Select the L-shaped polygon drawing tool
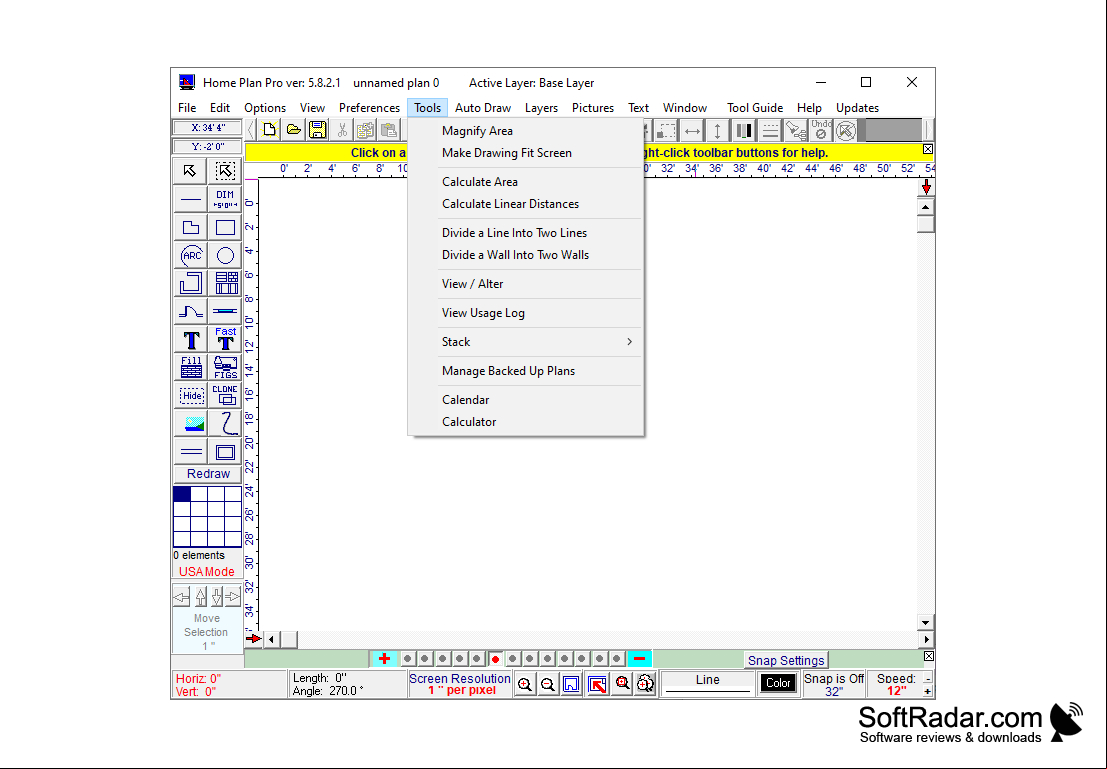The height and width of the screenshot is (769, 1107). coord(190,227)
